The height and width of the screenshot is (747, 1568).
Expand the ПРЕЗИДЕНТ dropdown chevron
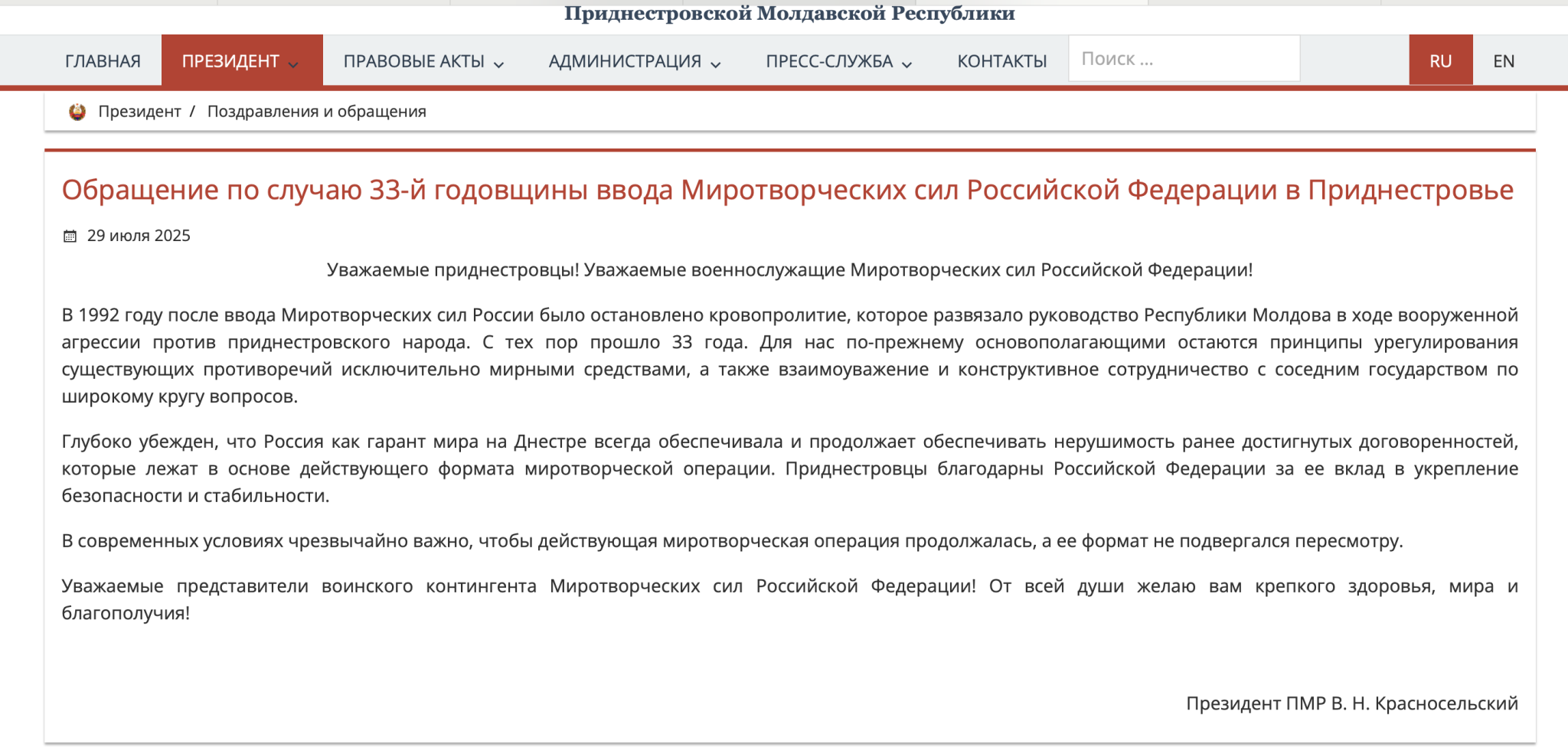293,64
